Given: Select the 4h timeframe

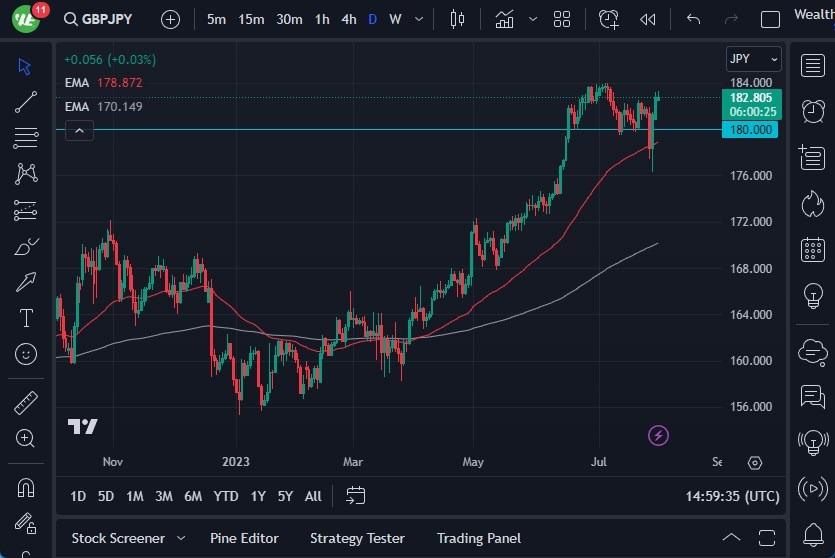Looking at the screenshot, I should click(x=348, y=19).
